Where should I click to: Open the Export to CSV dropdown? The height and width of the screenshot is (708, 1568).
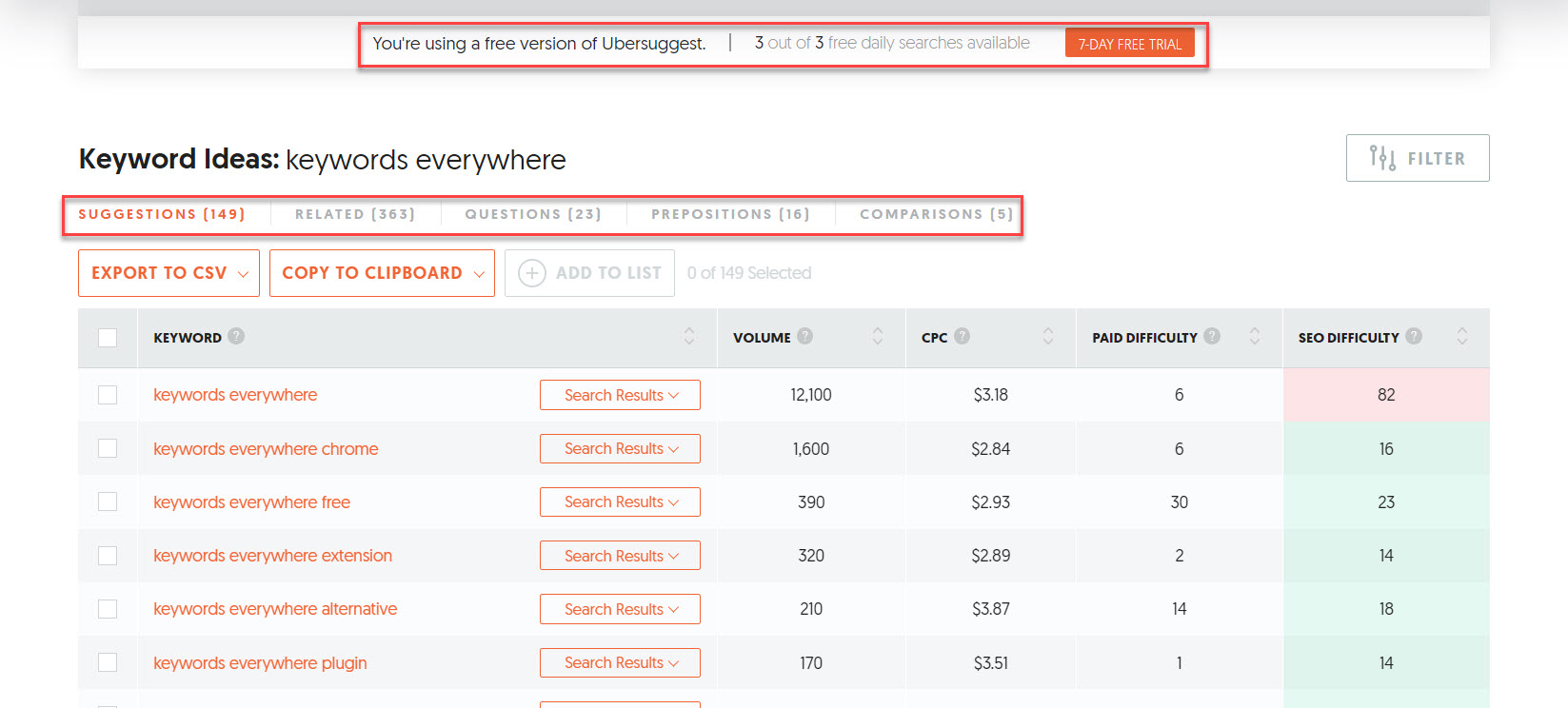[169, 273]
